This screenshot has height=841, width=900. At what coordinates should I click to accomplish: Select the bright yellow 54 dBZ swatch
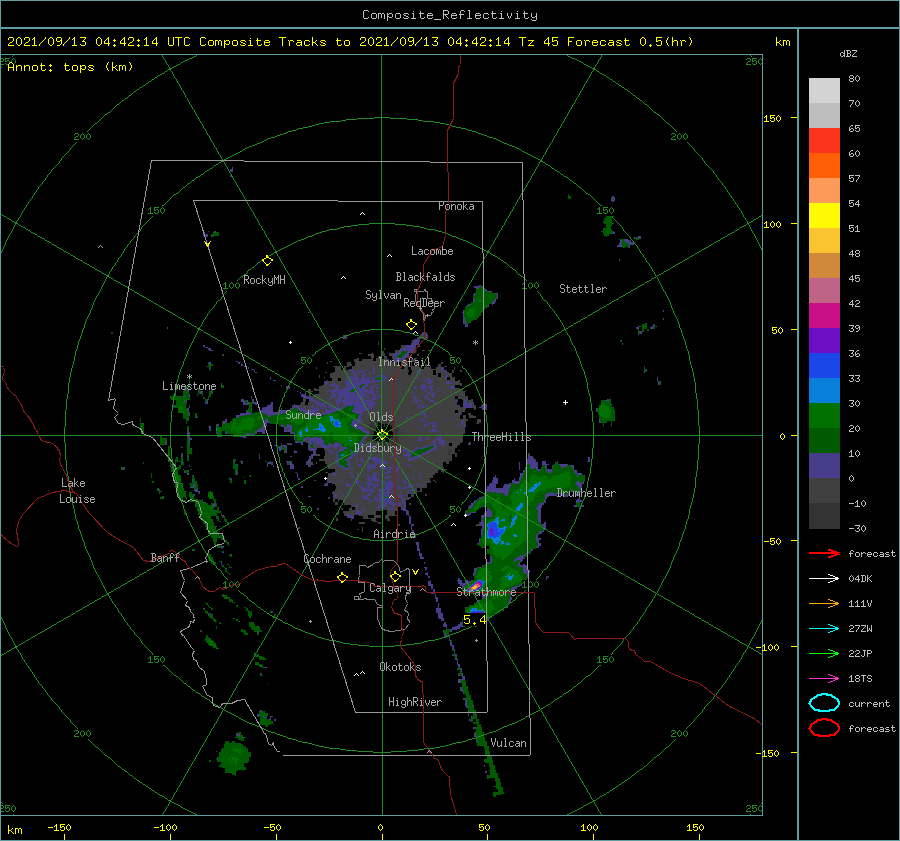point(824,215)
